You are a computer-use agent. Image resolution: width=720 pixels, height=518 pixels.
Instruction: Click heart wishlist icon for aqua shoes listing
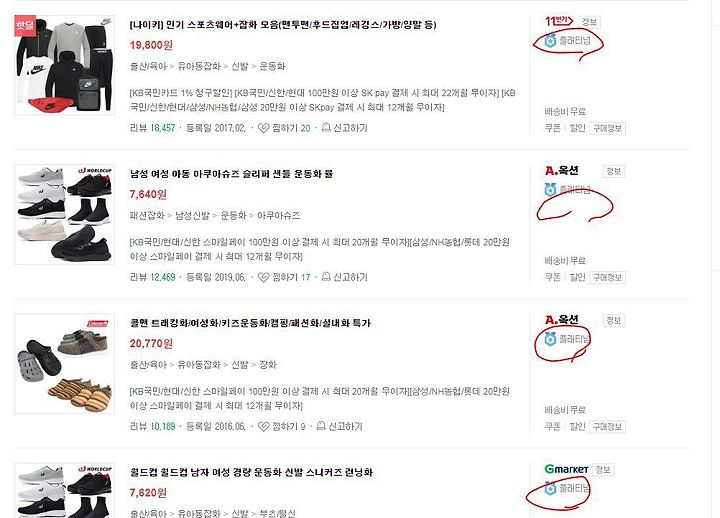263,277
